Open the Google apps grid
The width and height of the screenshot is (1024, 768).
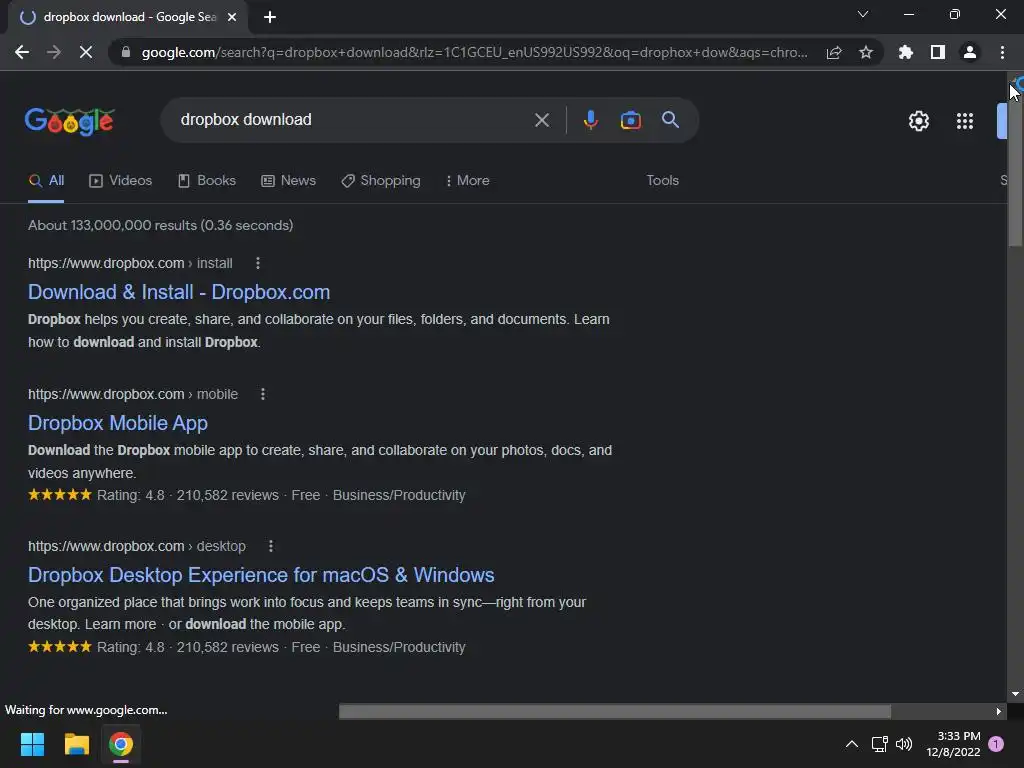(965, 121)
